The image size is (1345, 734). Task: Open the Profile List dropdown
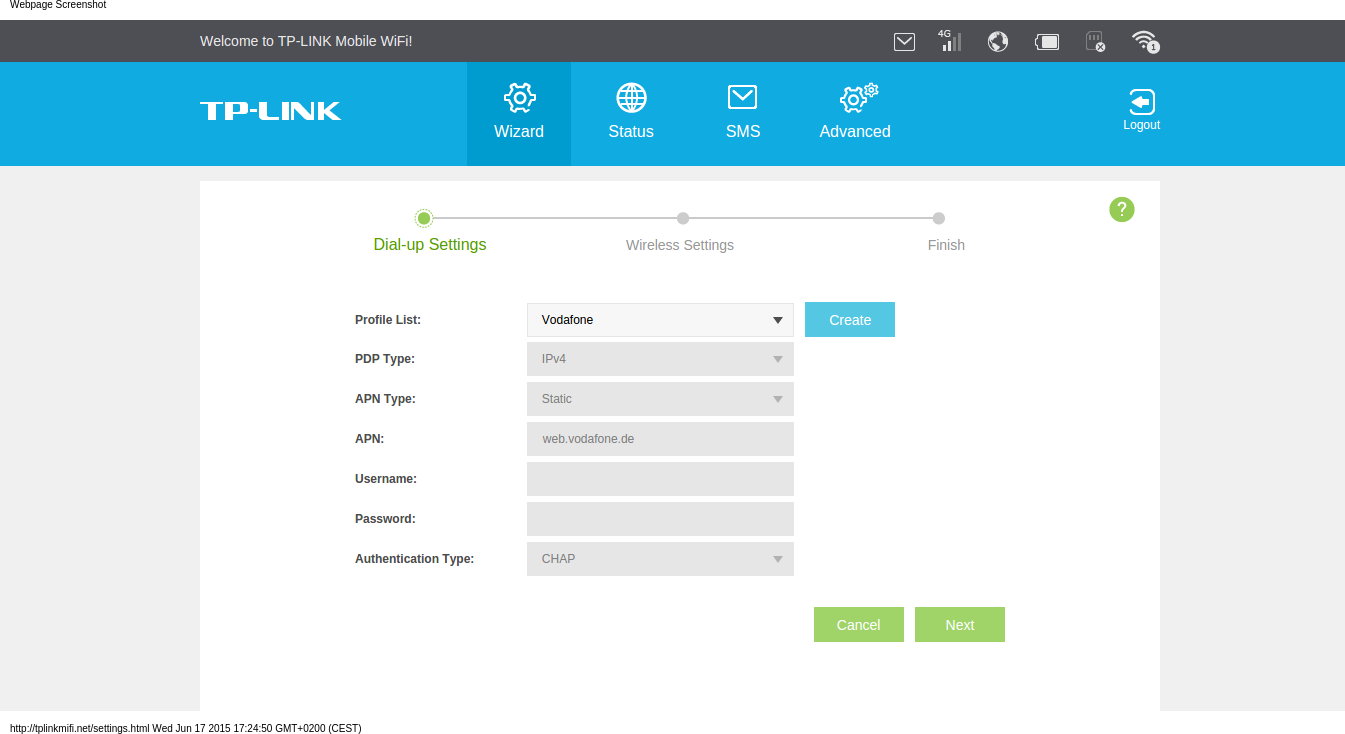coord(660,320)
